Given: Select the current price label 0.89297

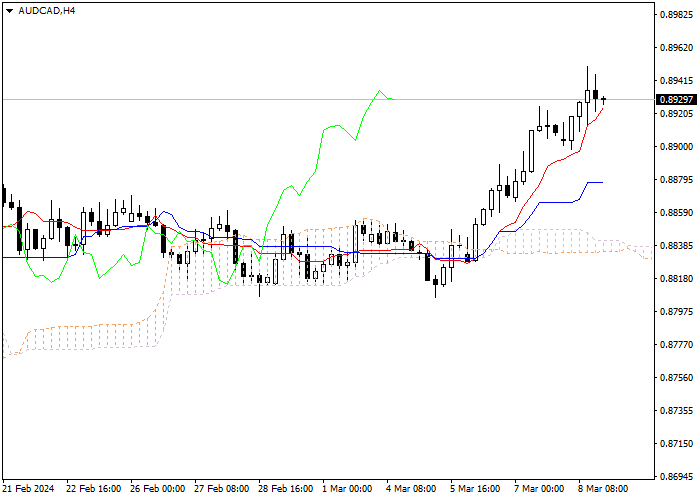Looking at the screenshot, I should pos(676,100).
